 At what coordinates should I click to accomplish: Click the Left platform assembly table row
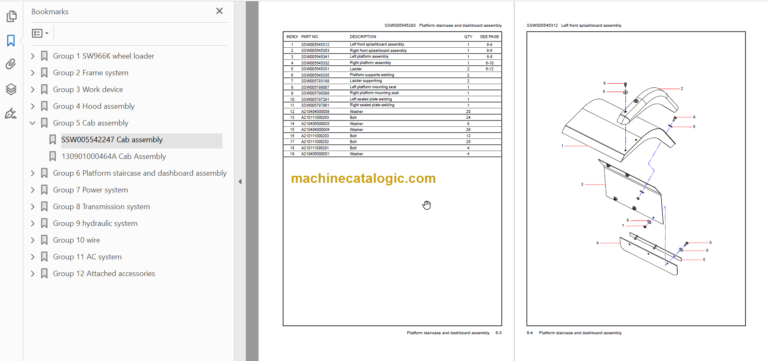click(x=392, y=56)
